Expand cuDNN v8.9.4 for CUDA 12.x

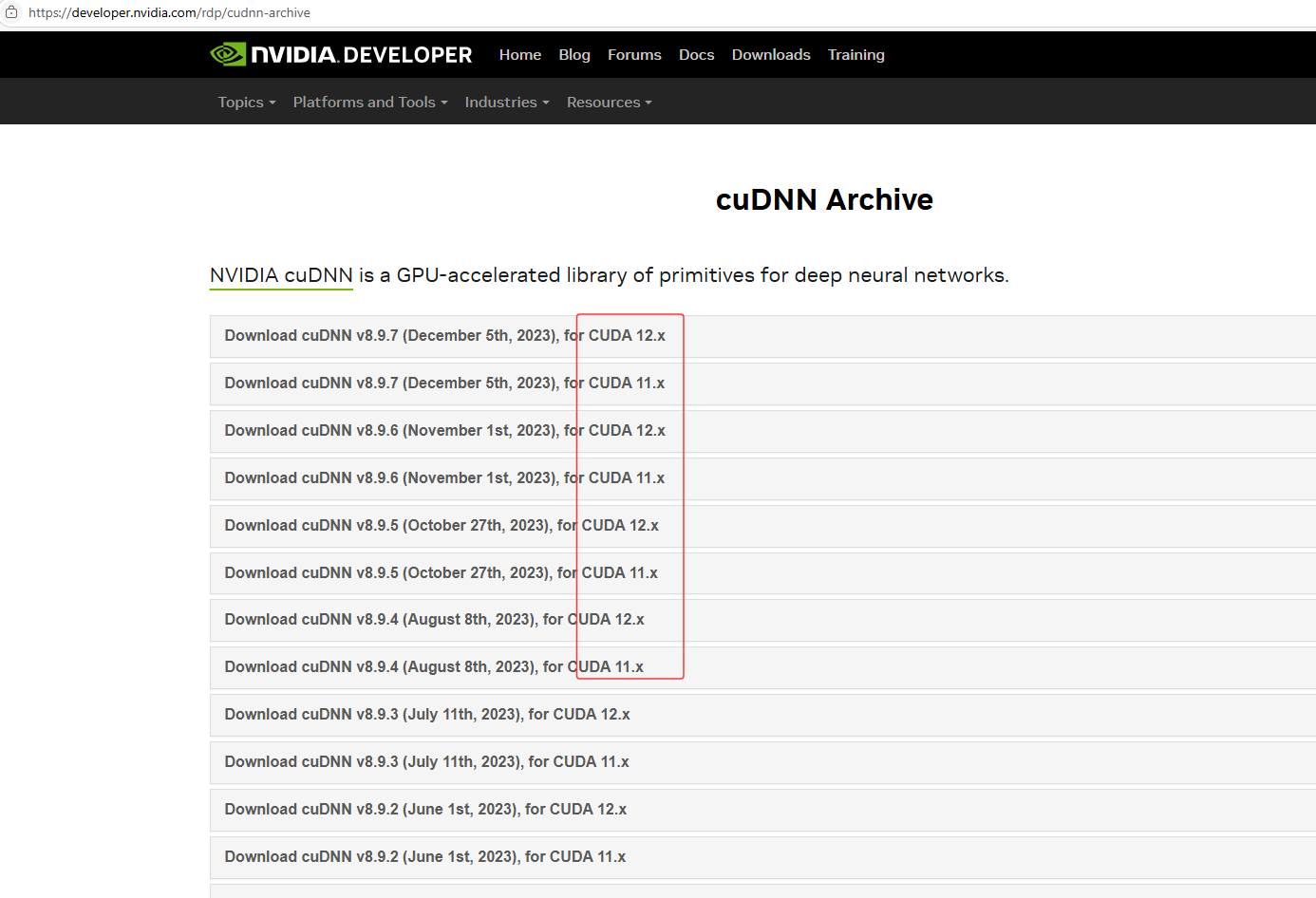[762, 620]
